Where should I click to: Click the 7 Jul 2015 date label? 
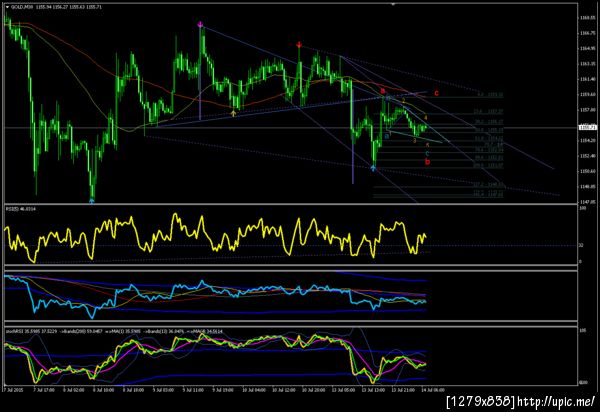pyautogui.click(x=13, y=390)
